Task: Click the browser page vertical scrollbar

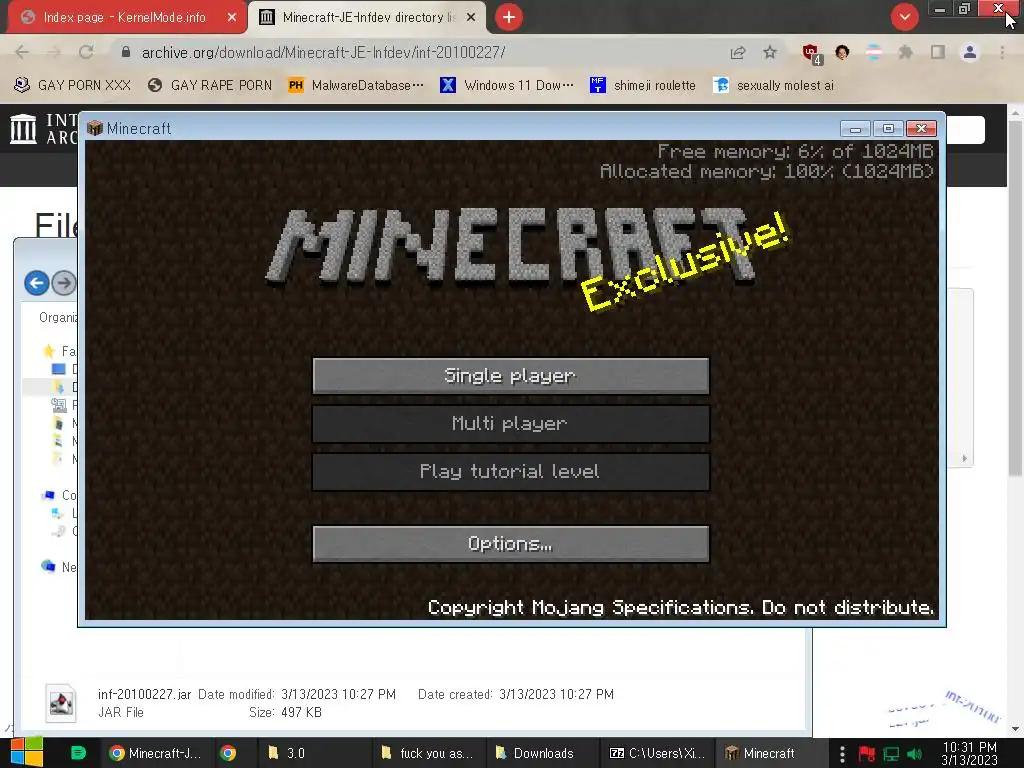Action: click(1015, 298)
